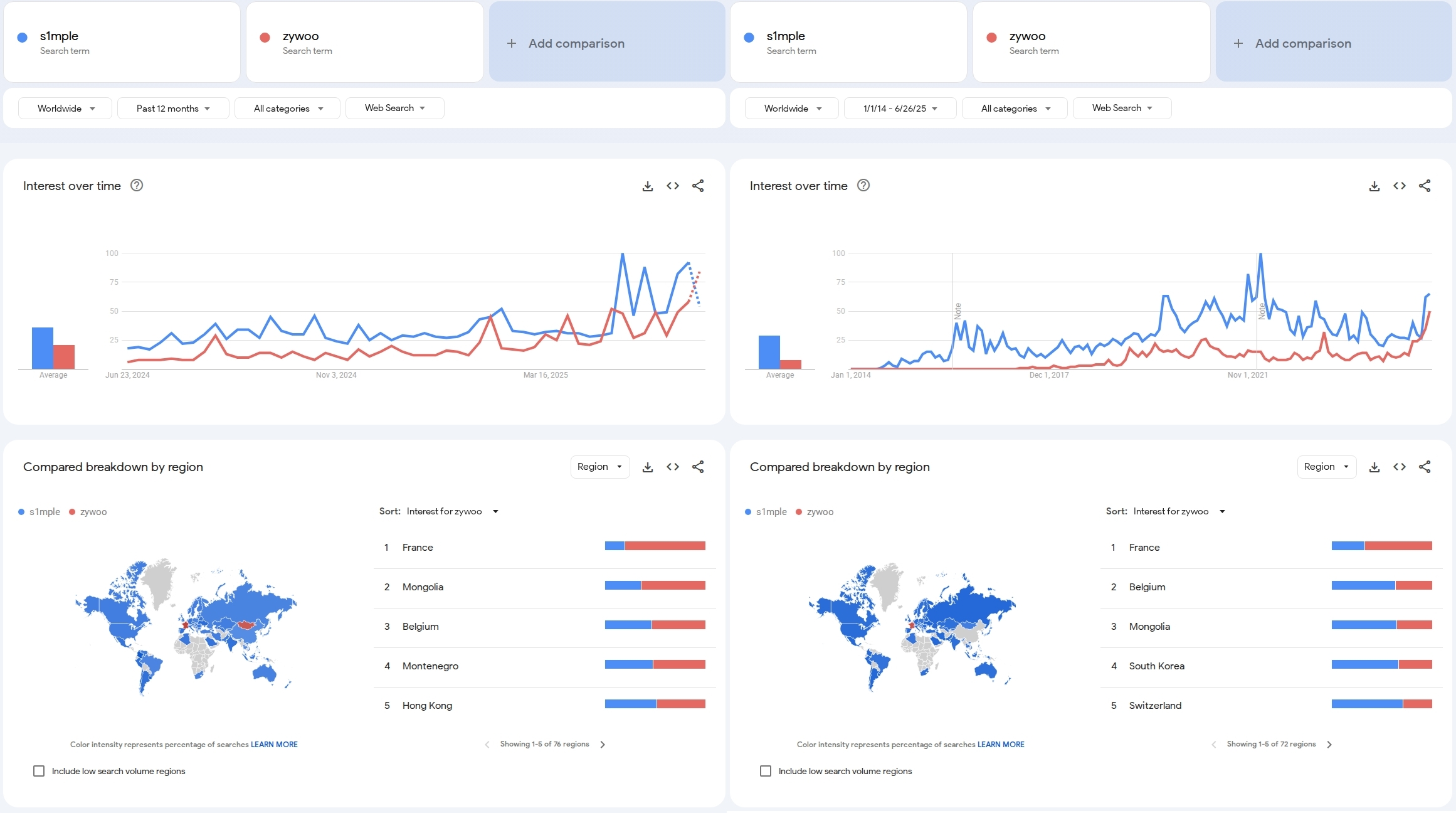This screenshot has width=1456, height=813.
Task: Click red zywoo color dot in right term card
Action: (x=991, y=38)
